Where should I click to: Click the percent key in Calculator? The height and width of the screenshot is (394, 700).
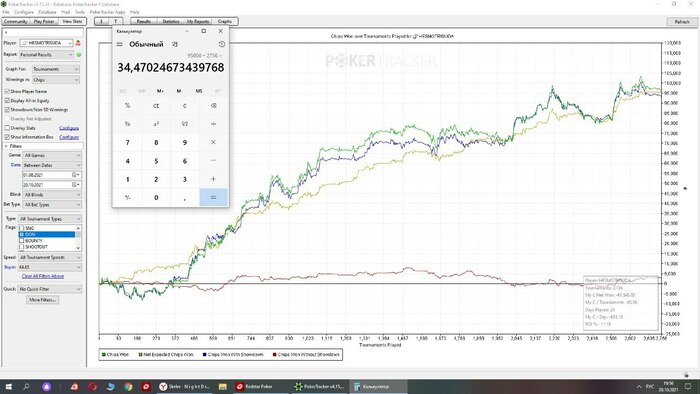[128, 106]
